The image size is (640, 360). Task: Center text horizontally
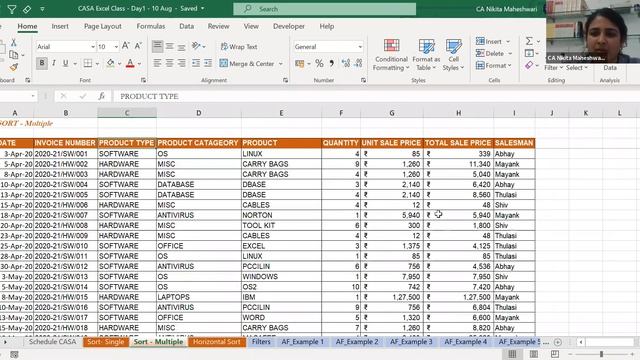coord(169,63)
